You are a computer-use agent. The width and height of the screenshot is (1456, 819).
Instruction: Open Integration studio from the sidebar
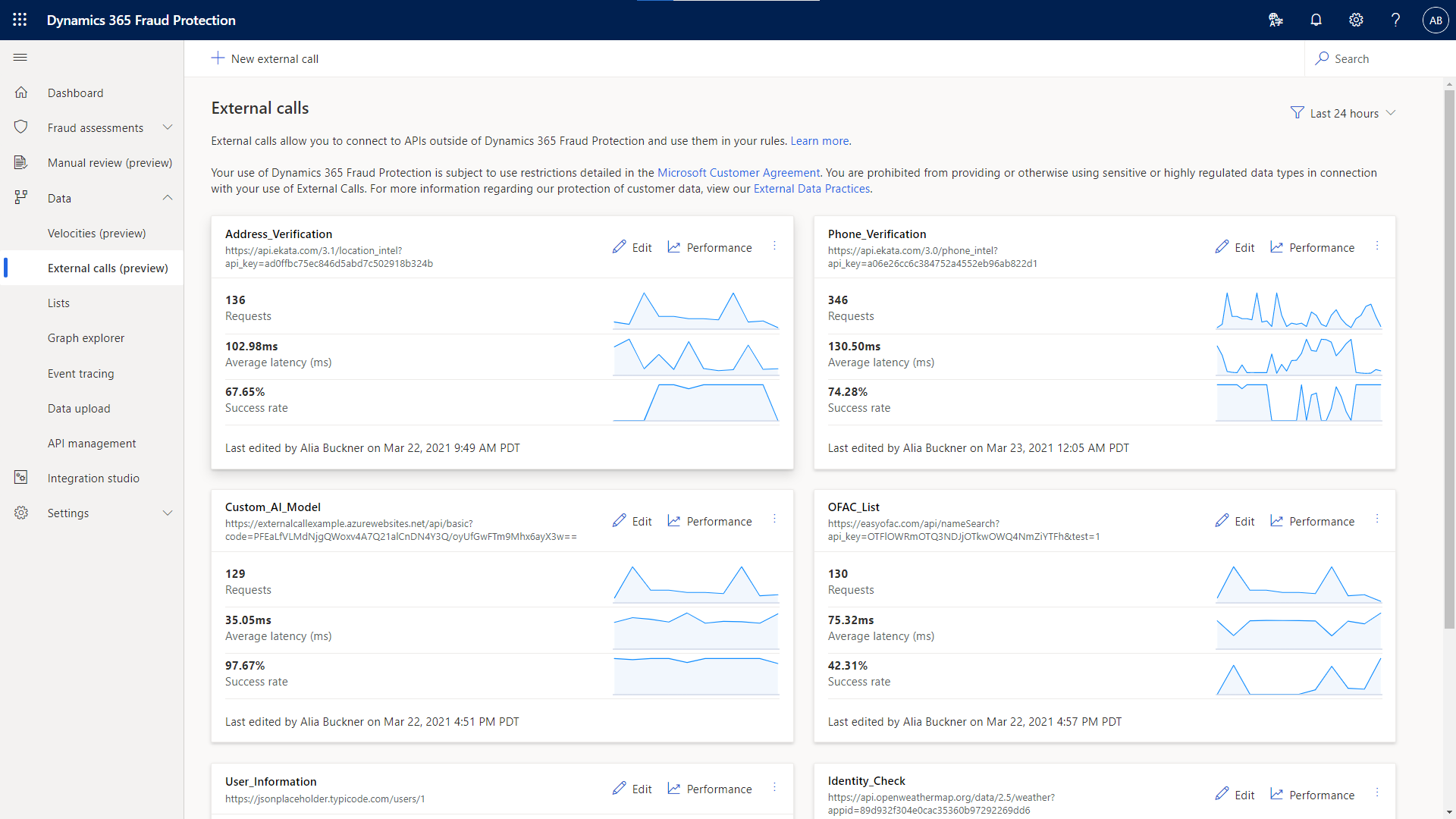[93, 478]
